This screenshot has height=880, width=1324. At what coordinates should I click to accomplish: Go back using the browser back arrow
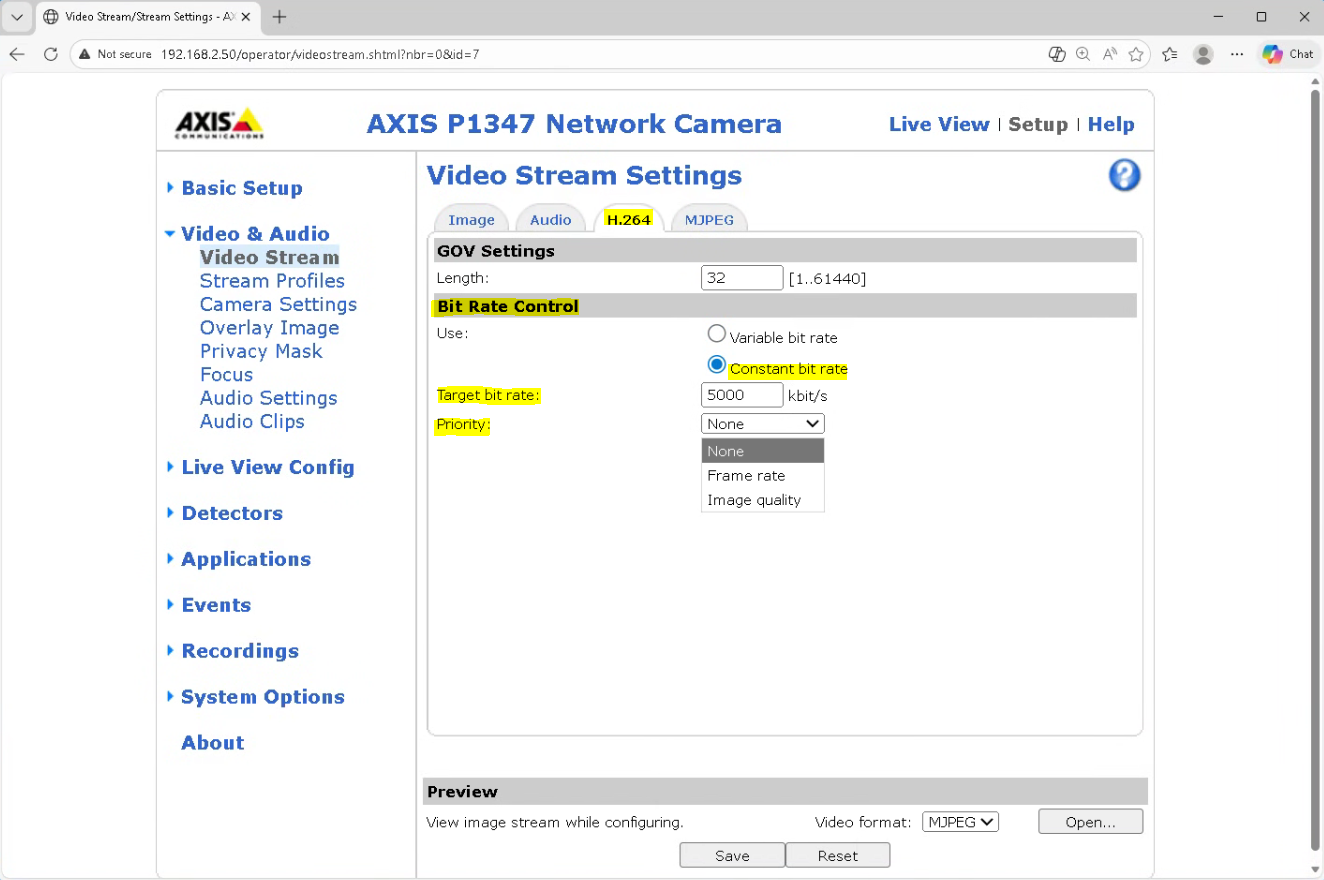[17, 54]
